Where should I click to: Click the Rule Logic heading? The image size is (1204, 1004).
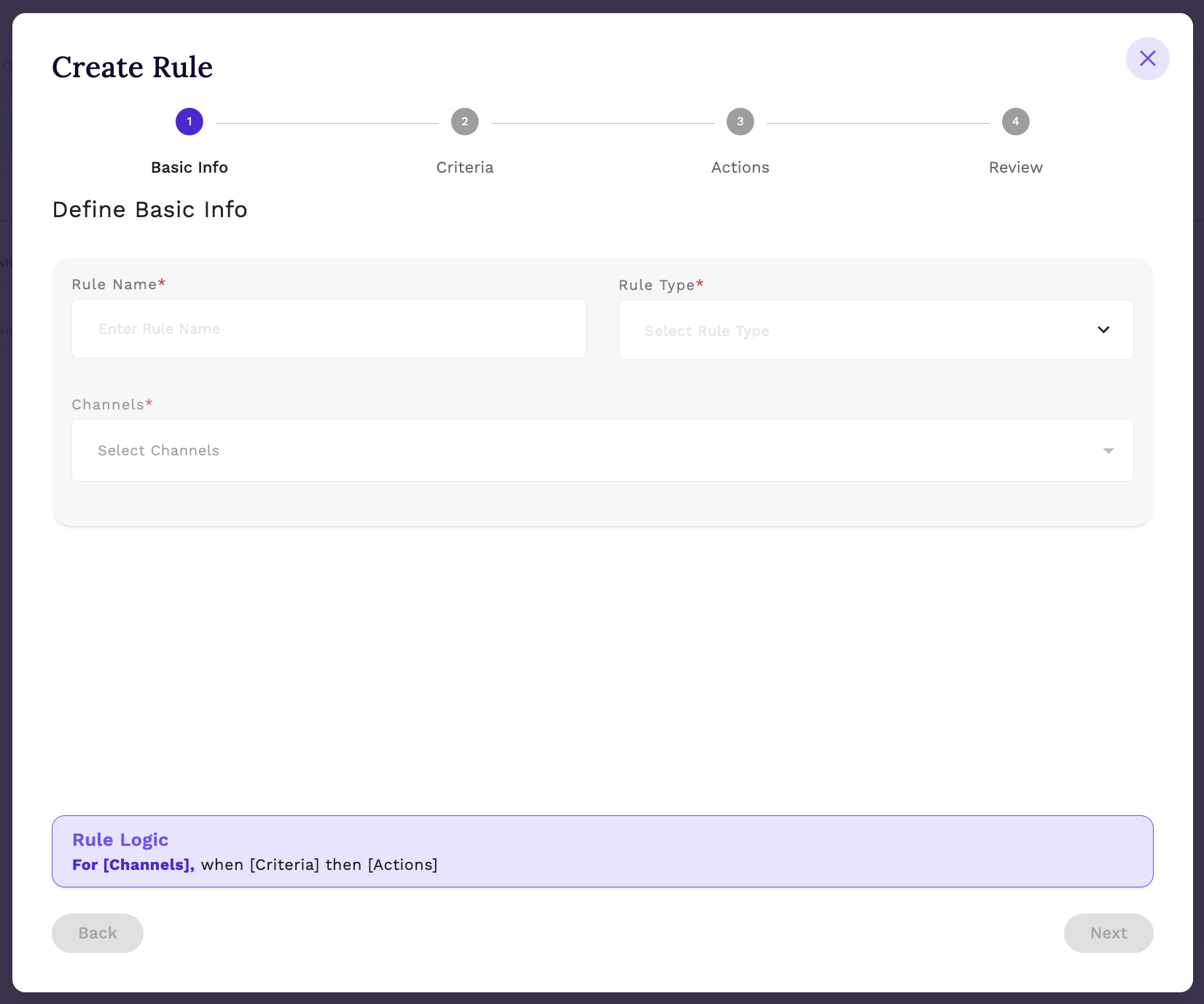[x=120, y=840]
